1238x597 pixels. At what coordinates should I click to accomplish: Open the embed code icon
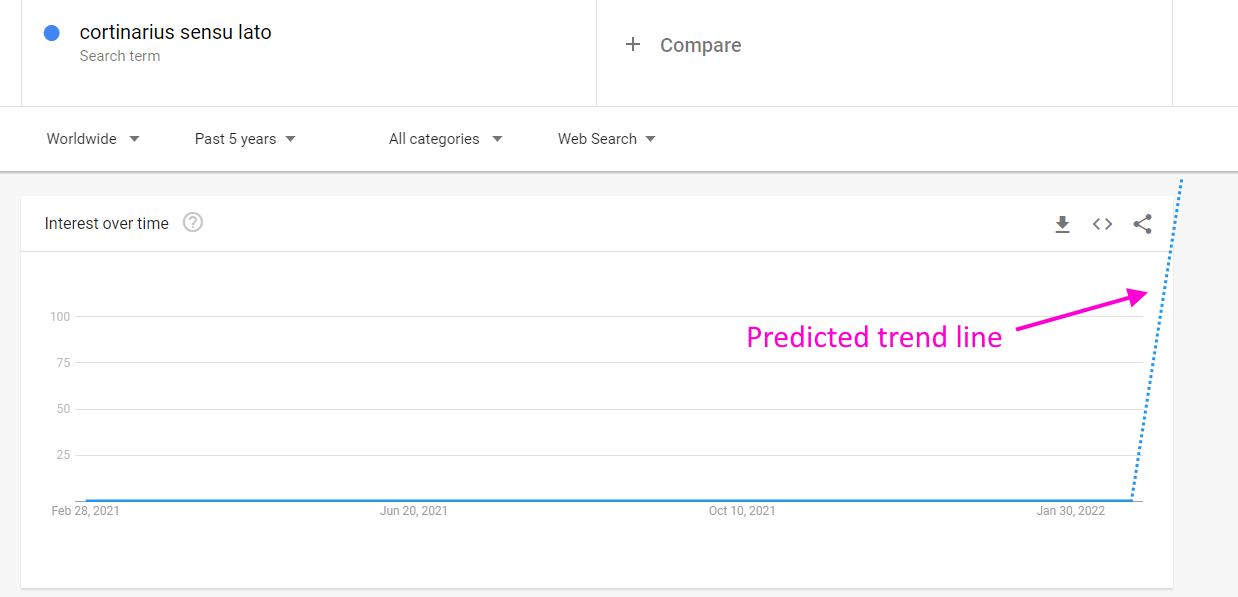click(x=1102, y=225)
